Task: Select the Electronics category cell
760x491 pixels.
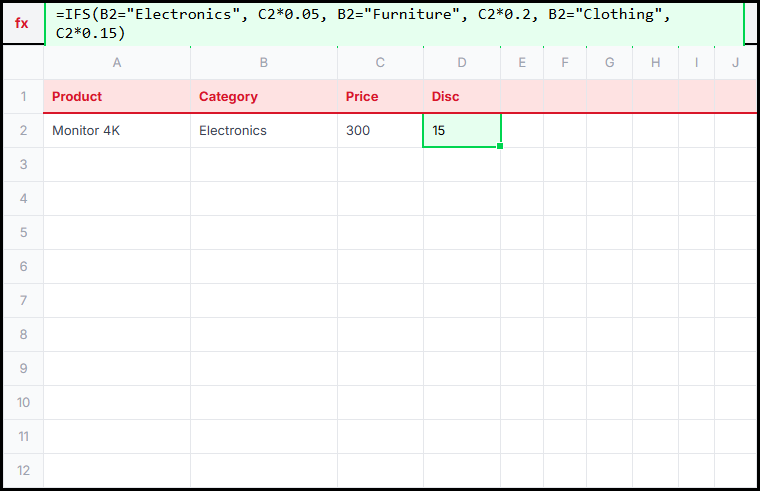Action: pyautogui.click(x=264, y=130)
